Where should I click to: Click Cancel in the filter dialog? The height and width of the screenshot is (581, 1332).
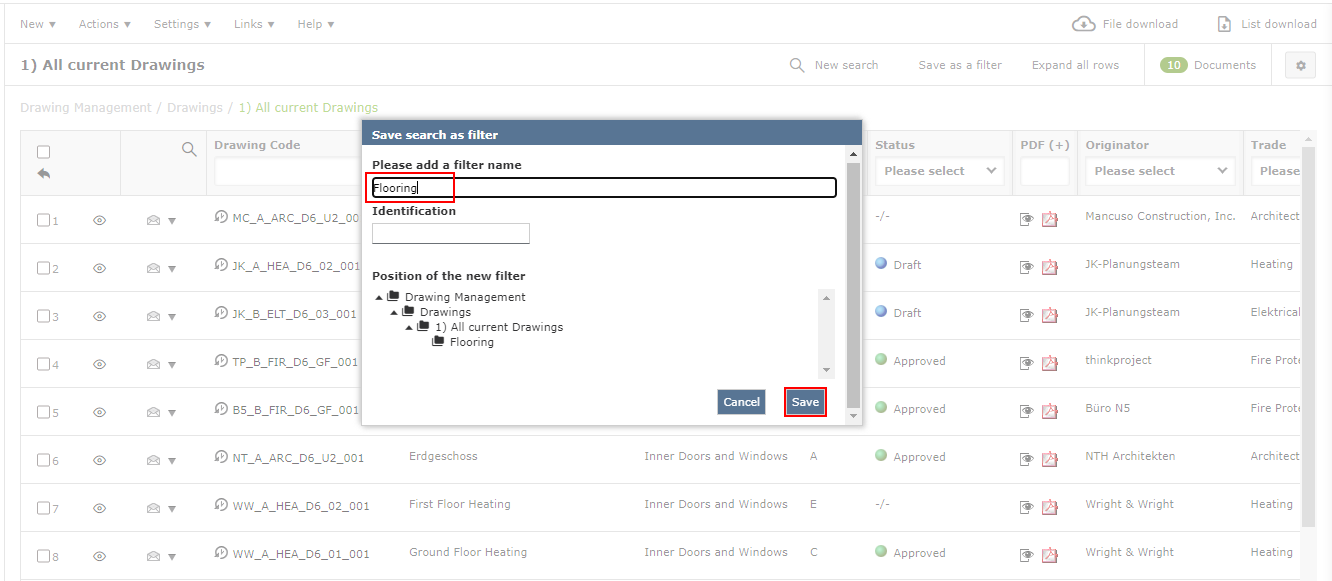[741, 402]
